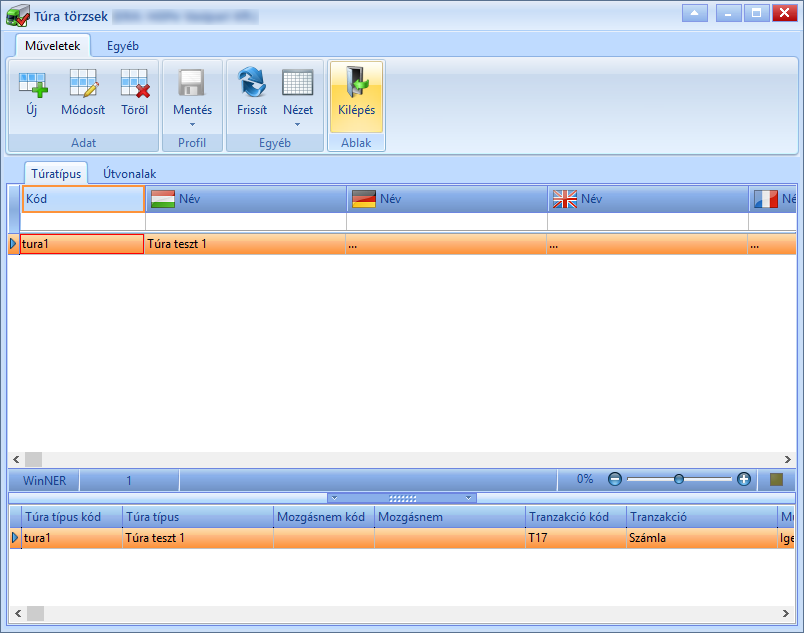The width and height of the screenshot is (804, 633).
Task: Select the Túra teszt 1 cell in lower grid
Action: click(x=198, y=538)
